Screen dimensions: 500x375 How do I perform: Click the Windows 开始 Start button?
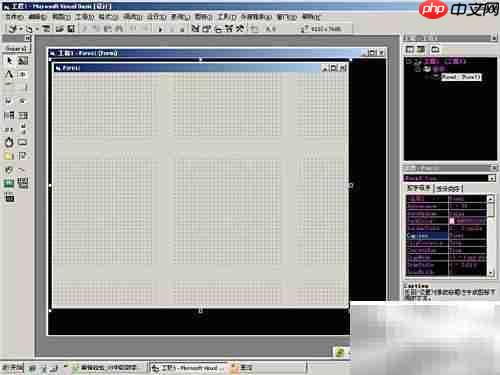click(13, 368)
